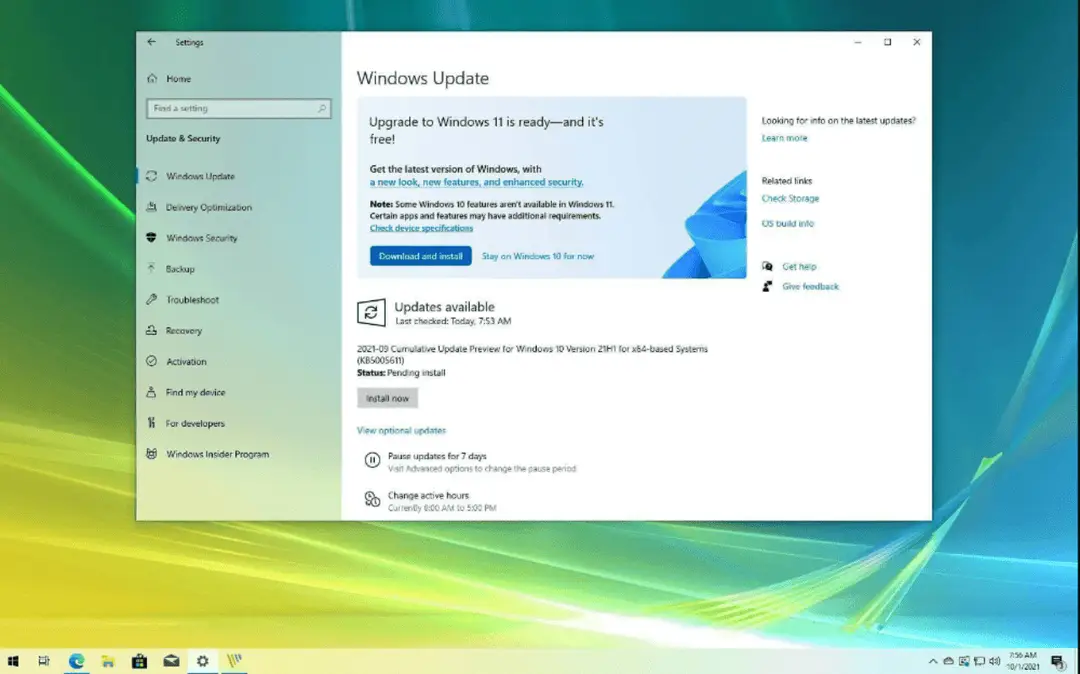
Task: Open Windows Security page
Action: 202,238
